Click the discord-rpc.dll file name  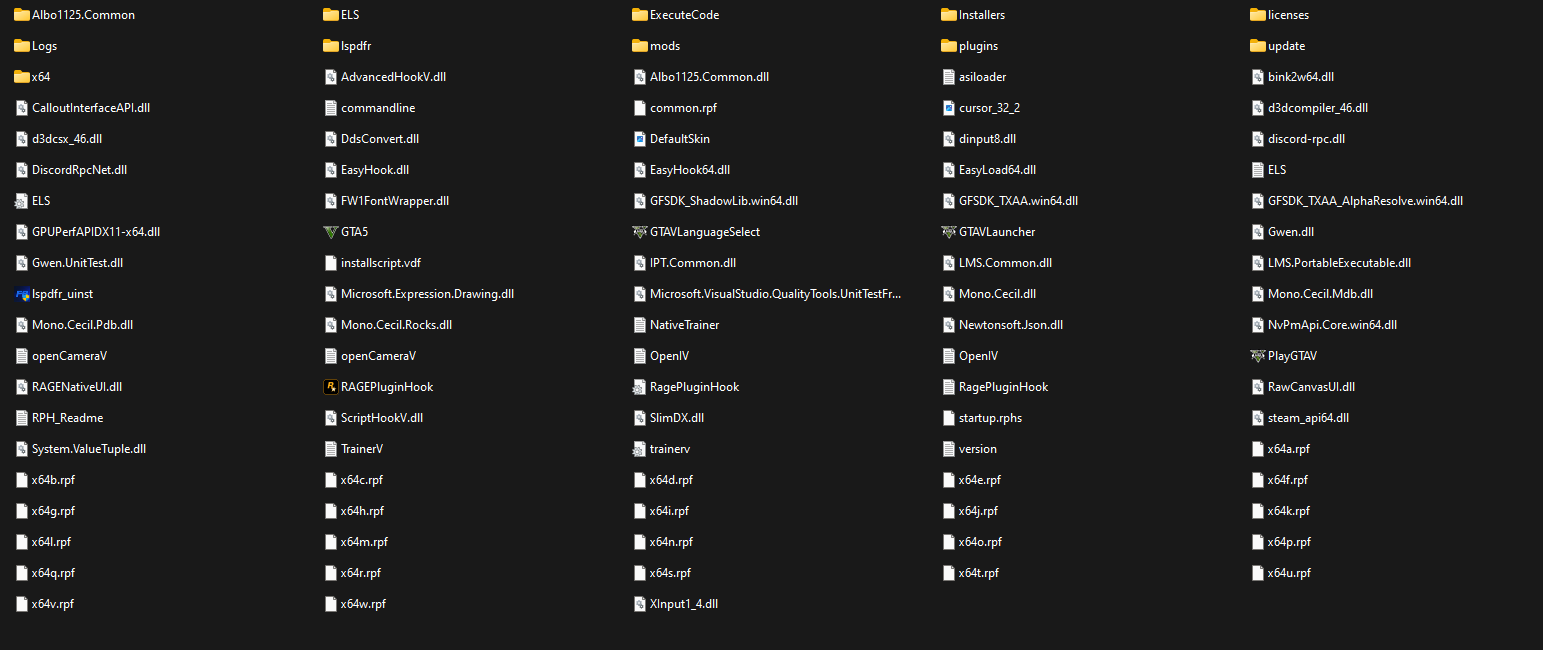pyautogui.click(x=1306, y=139)
